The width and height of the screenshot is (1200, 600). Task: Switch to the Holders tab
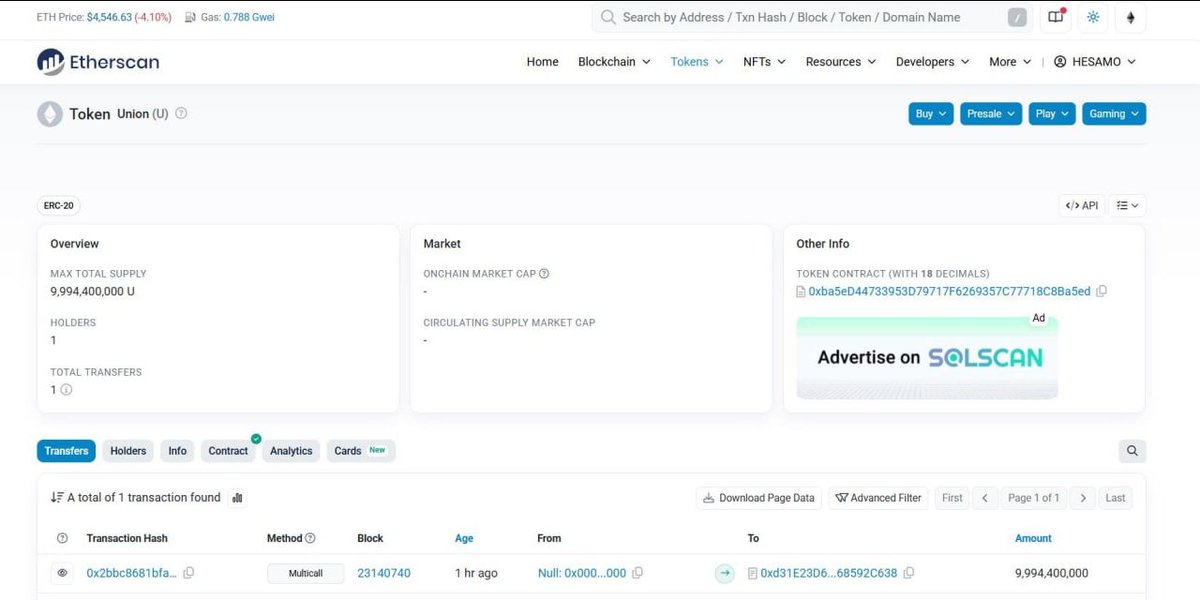click(x=128, y=451)
